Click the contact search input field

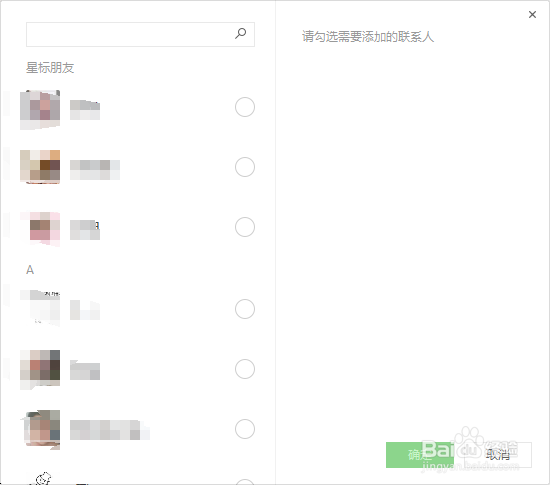pyautogui.click(x=140, y=34)
